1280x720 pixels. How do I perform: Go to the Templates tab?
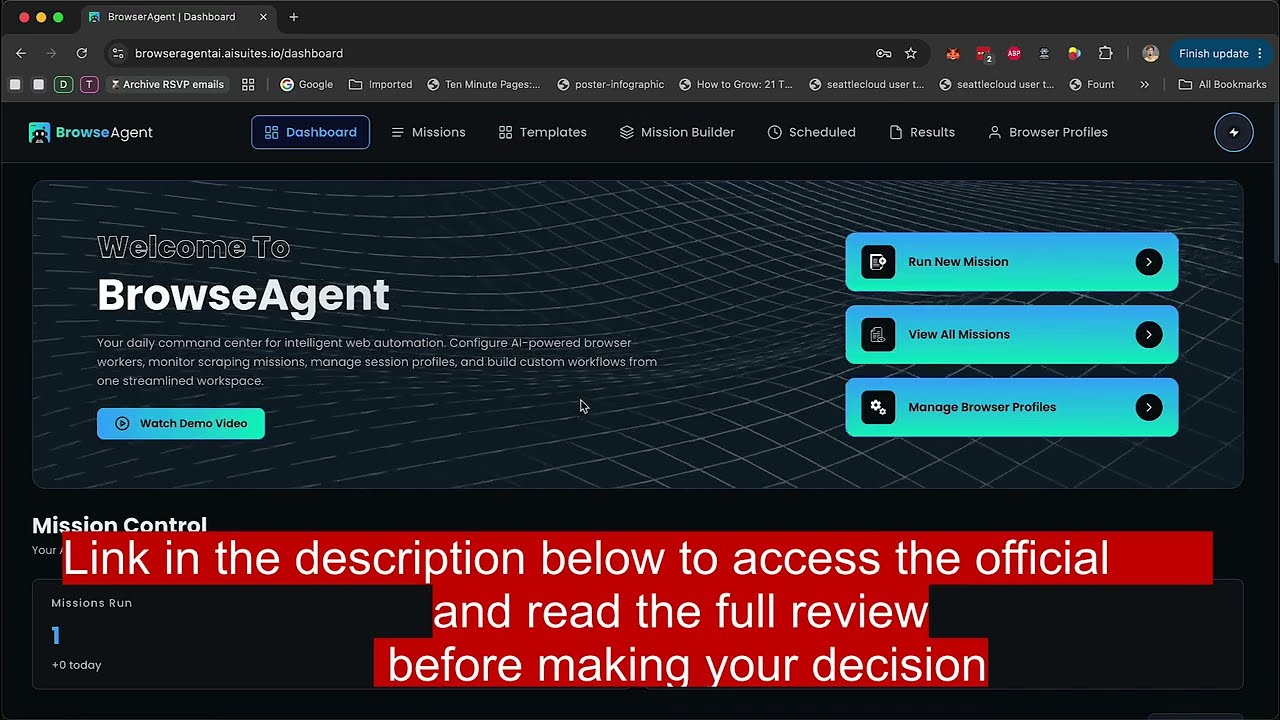point(543,132)
